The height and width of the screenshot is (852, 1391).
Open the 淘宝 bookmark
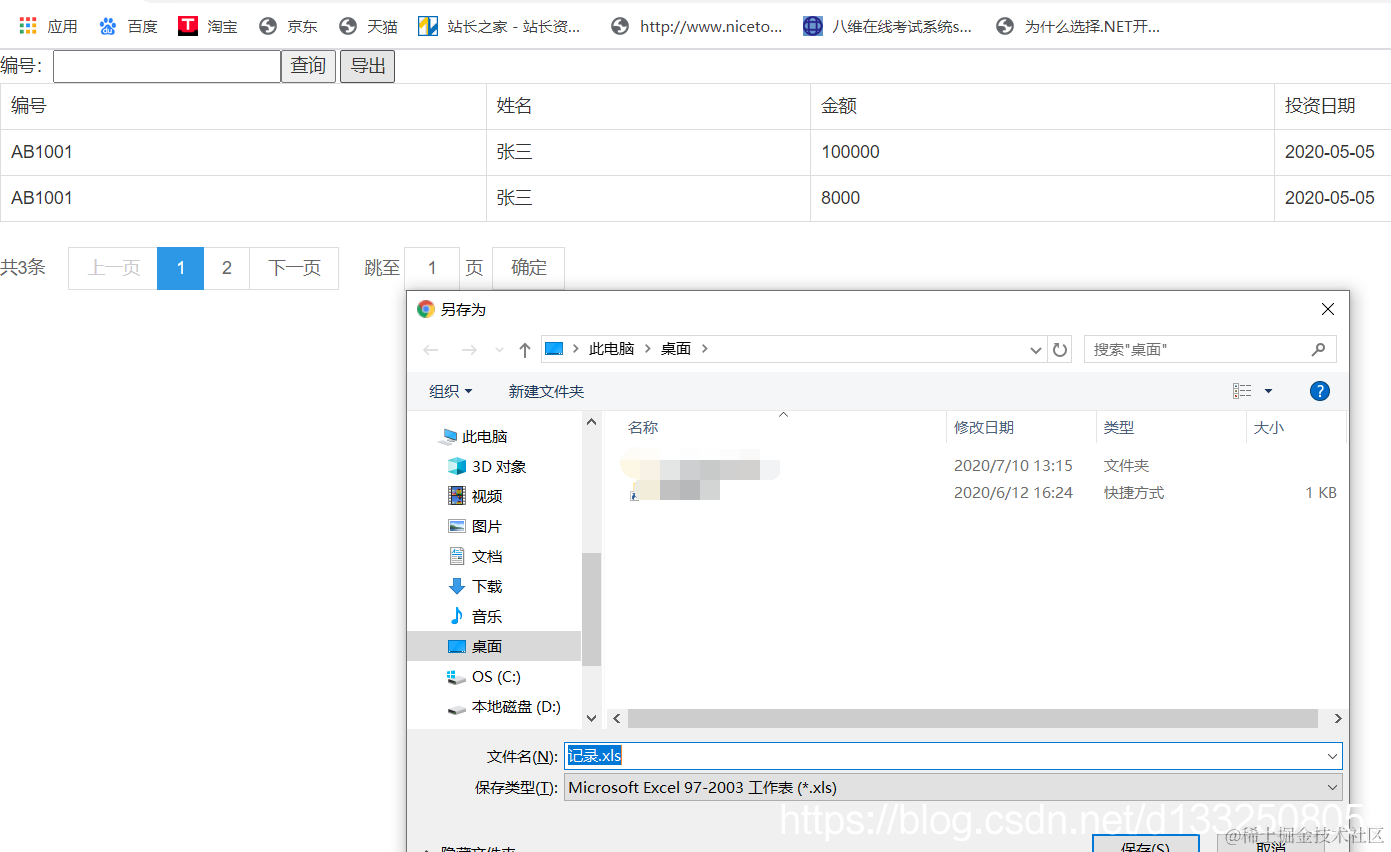click(208, 26)
